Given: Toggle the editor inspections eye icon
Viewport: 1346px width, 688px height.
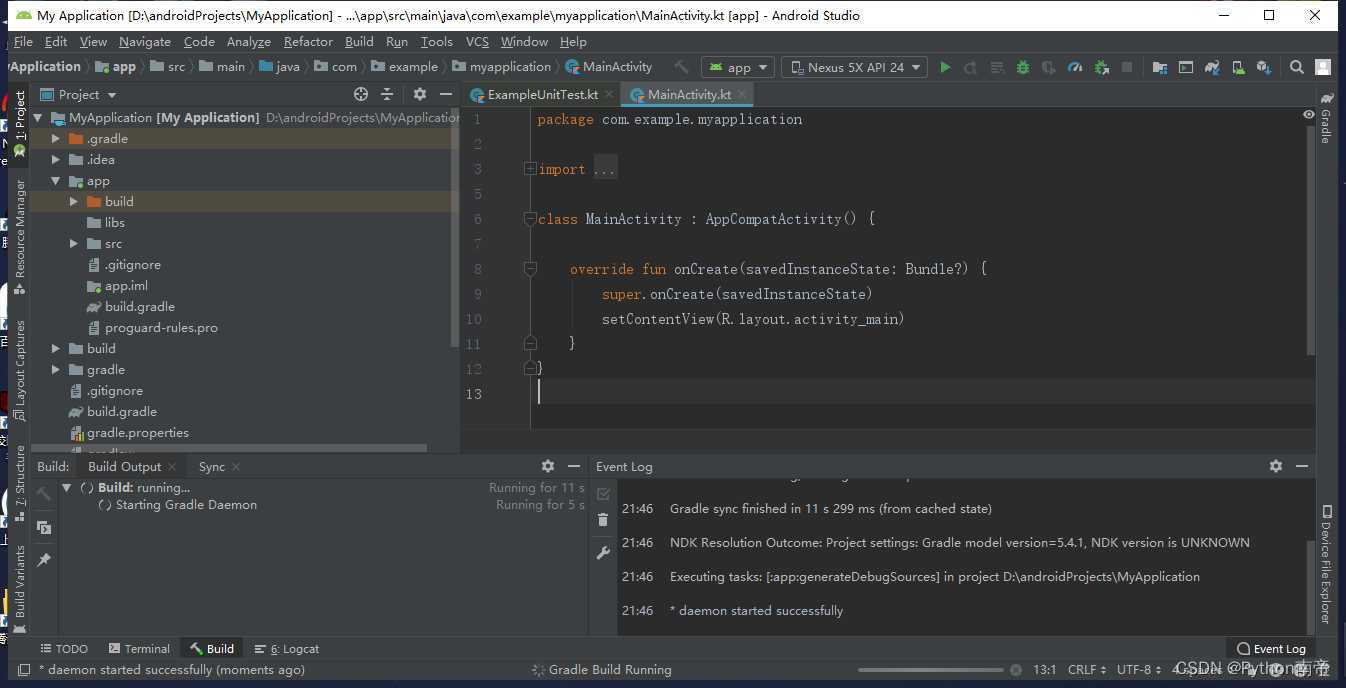Looking at the screenshot, I should tap(1308, 115).
